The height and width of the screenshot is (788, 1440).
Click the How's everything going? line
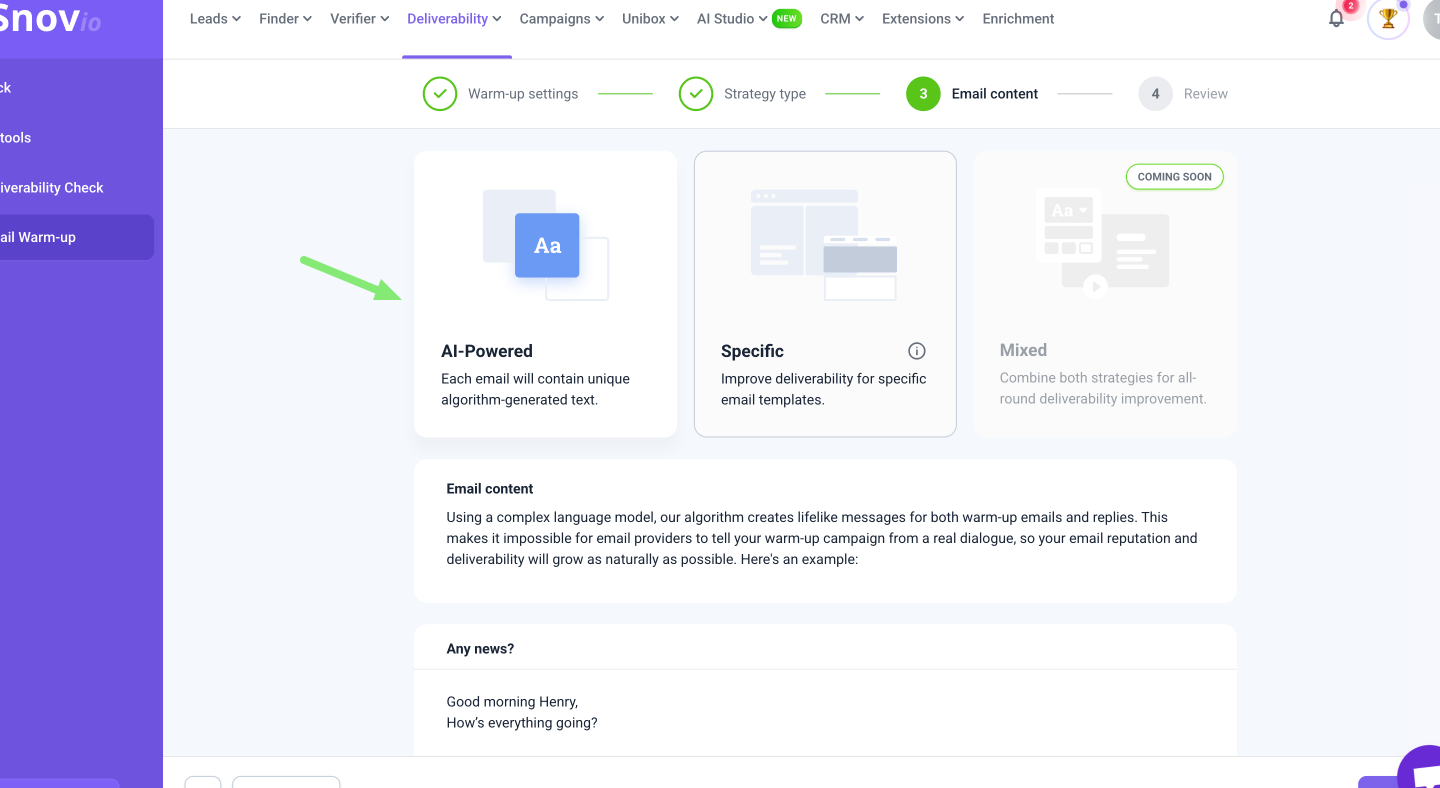click(x=522, y=723)
